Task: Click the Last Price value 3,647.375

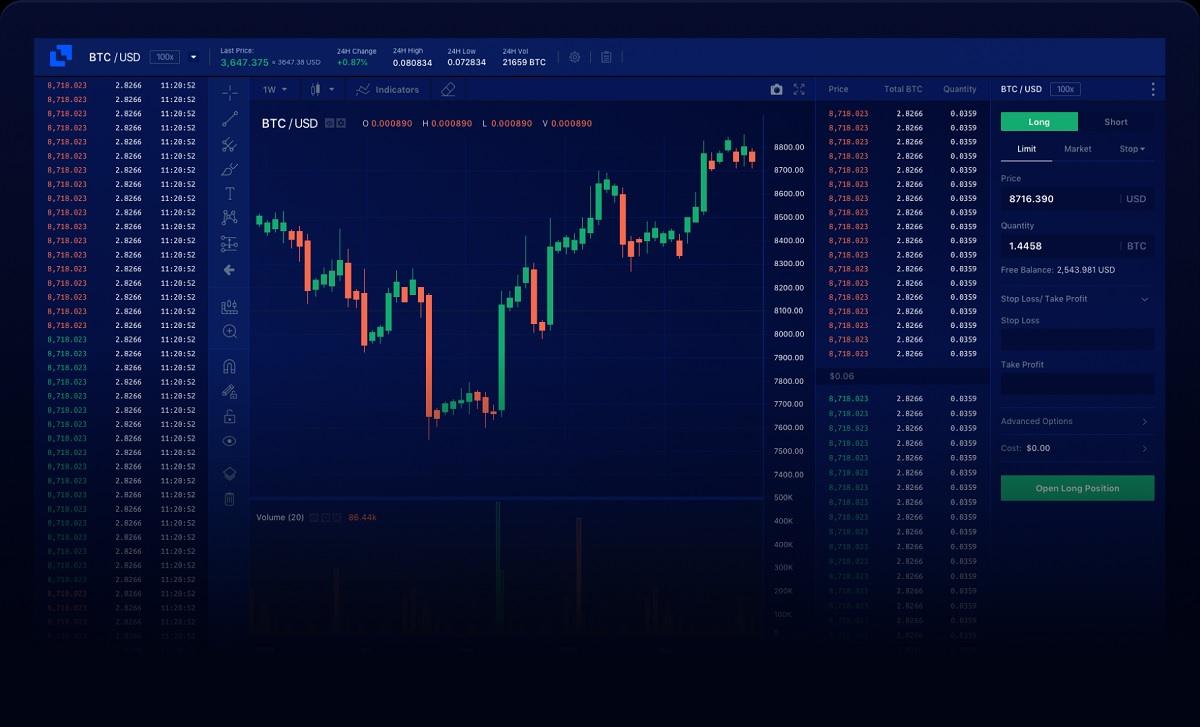Action: point(244,62)
